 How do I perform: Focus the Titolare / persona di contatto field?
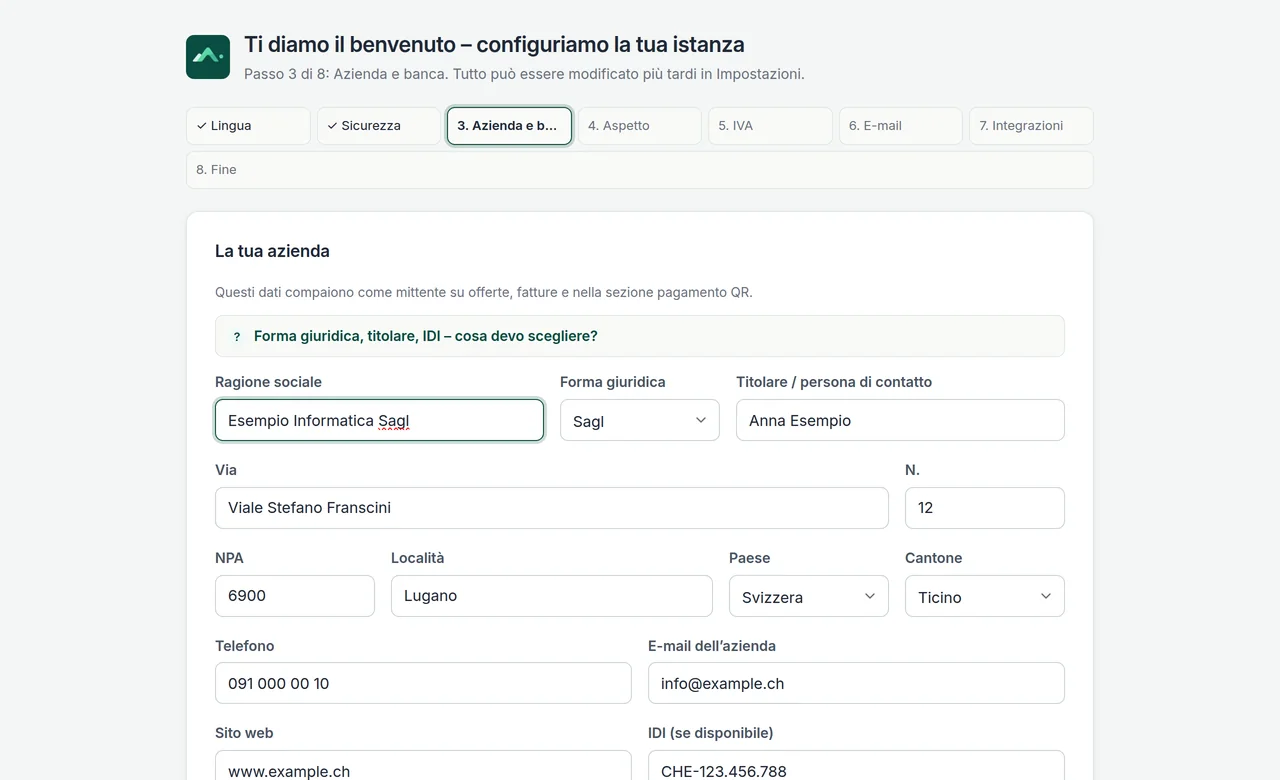[900, 420]
